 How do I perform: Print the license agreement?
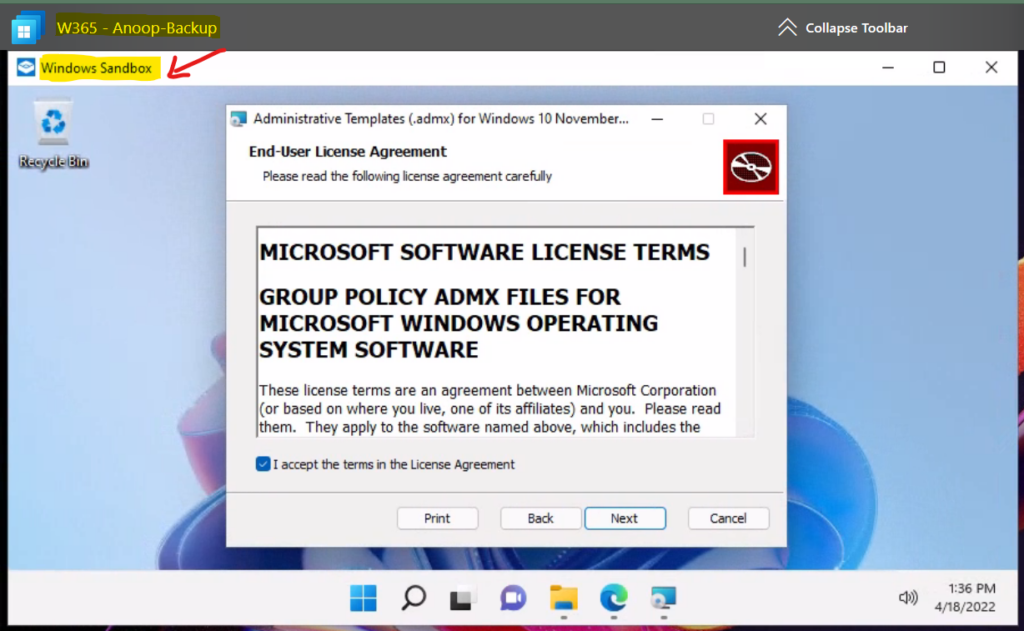click(x=437, y=518)
